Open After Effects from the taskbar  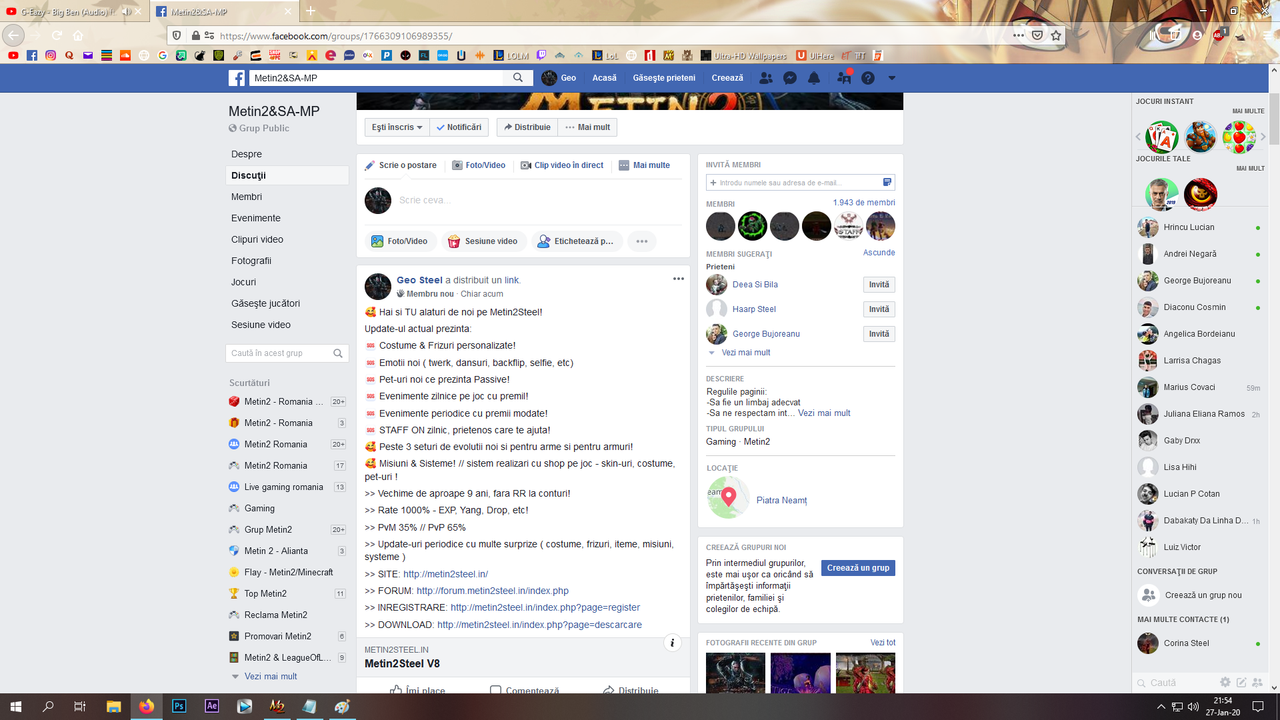[x=211, y=706]
